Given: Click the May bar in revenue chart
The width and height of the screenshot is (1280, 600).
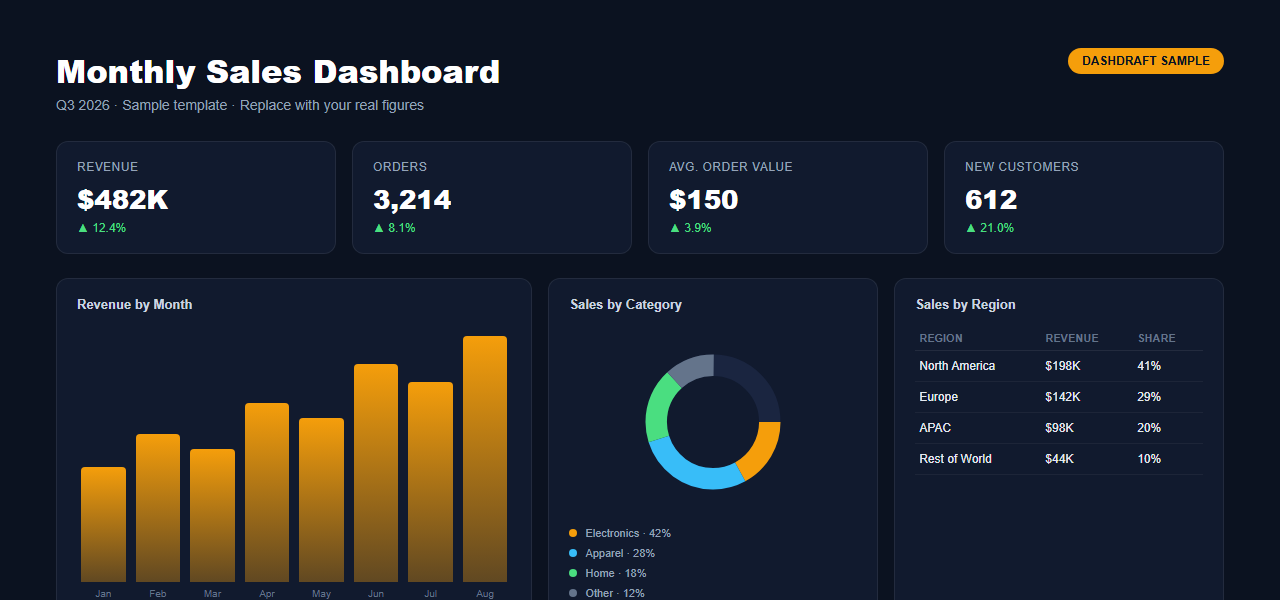Looking at the screenshot, I should click(x=321, y=500).
